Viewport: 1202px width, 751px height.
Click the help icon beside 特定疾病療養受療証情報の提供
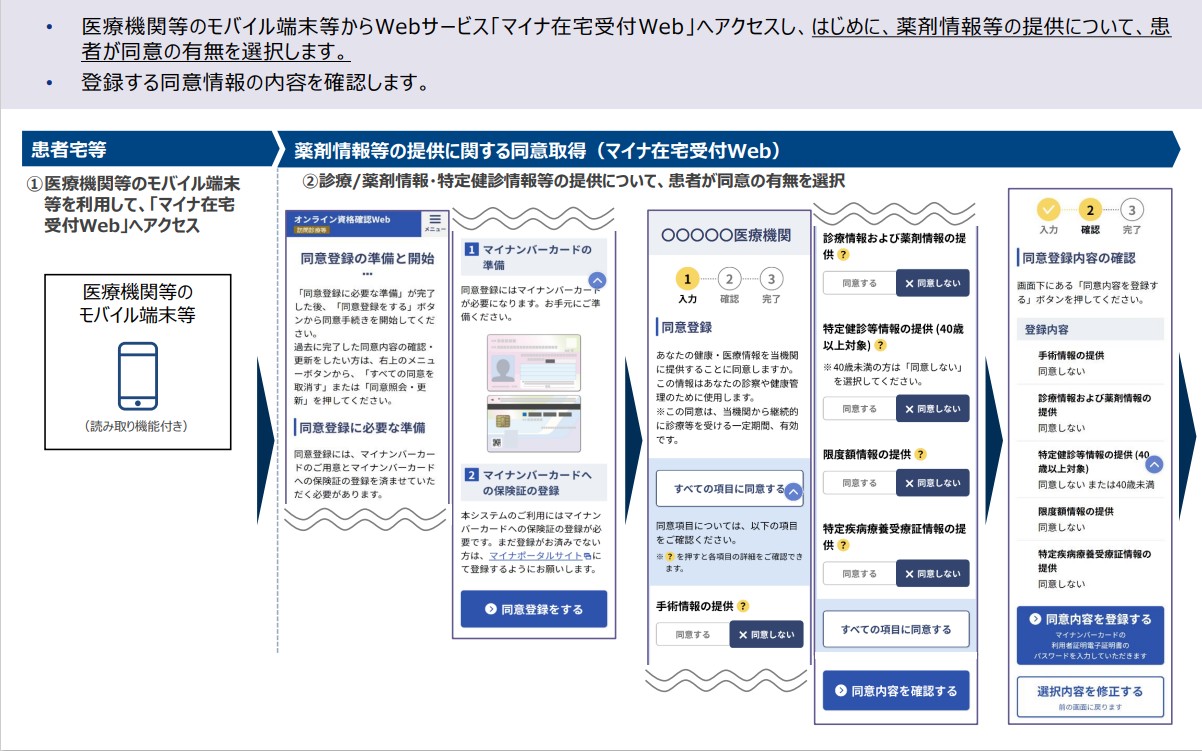(x=844, y=546)
